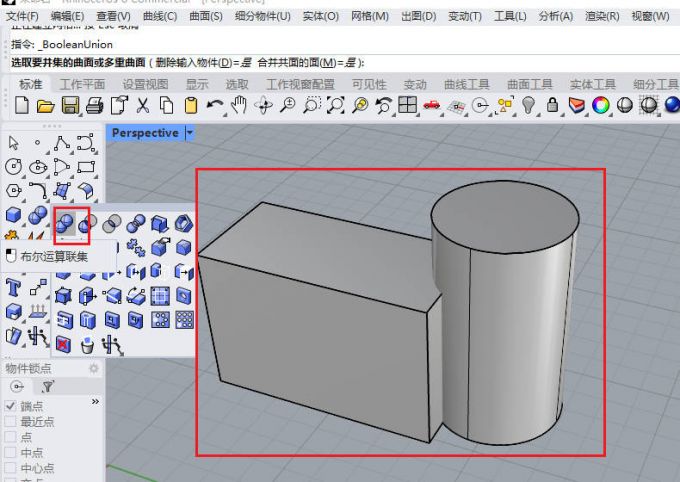Screen dimensions: 680x482
Task: Switch to the 实体工具 toolbar tab
Action: click(592, 84)
